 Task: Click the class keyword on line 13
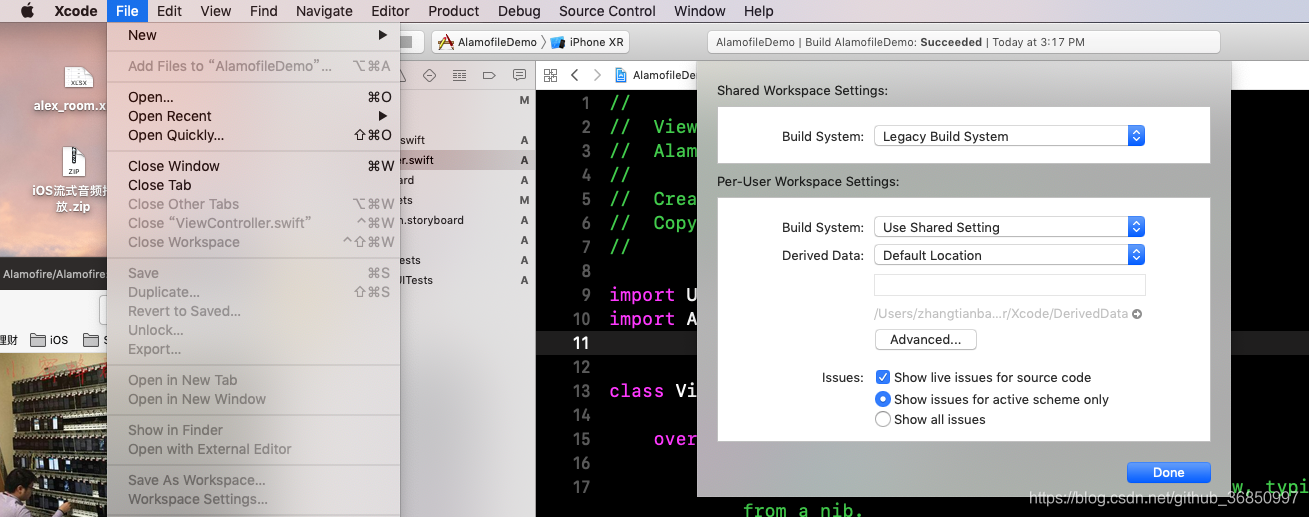[x=637, y=391]
